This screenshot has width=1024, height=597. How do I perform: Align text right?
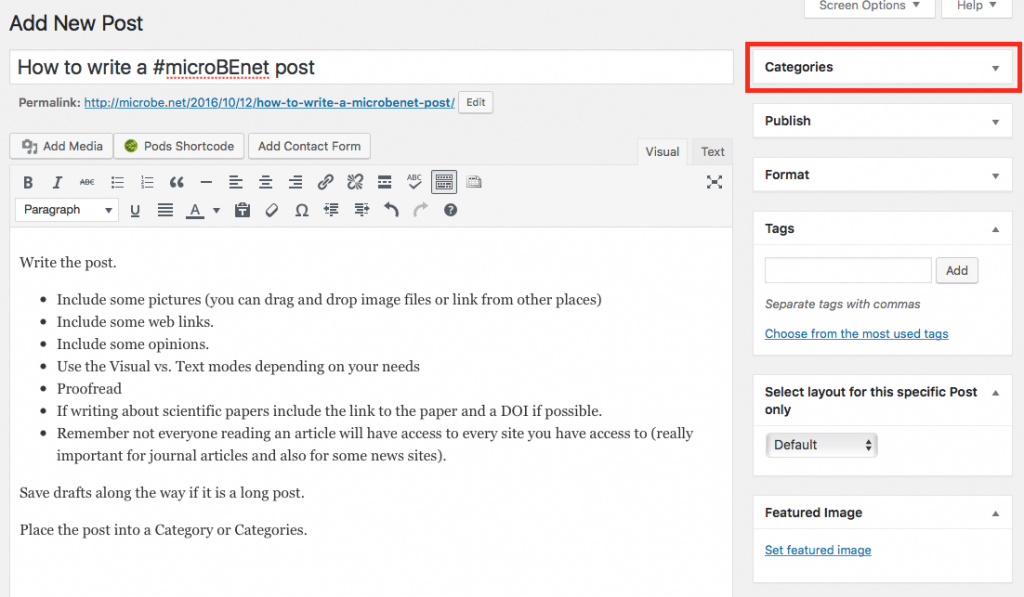pyautogui.click(x=295, y=182)
